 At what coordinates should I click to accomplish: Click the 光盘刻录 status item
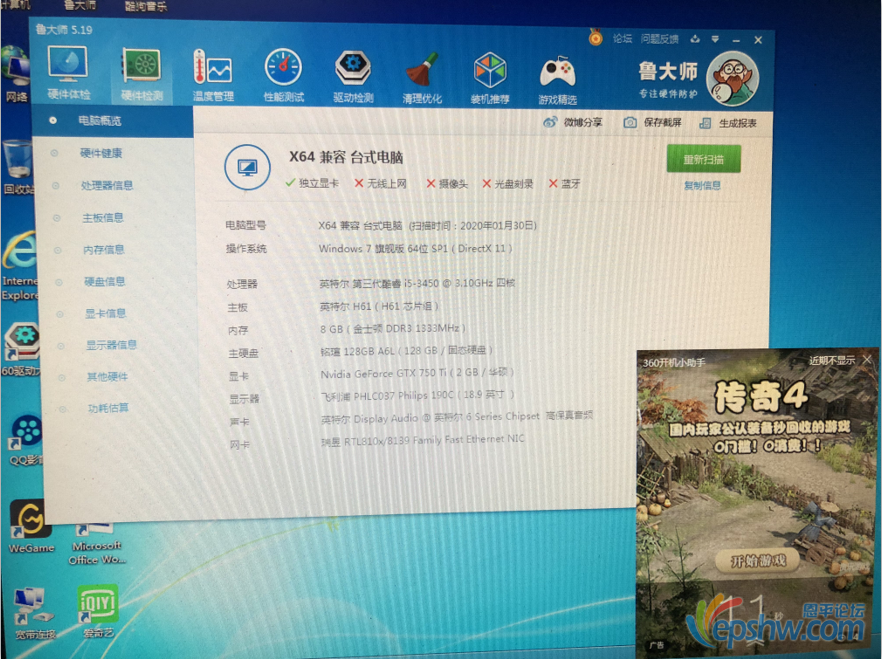click(x=508, y=184)
